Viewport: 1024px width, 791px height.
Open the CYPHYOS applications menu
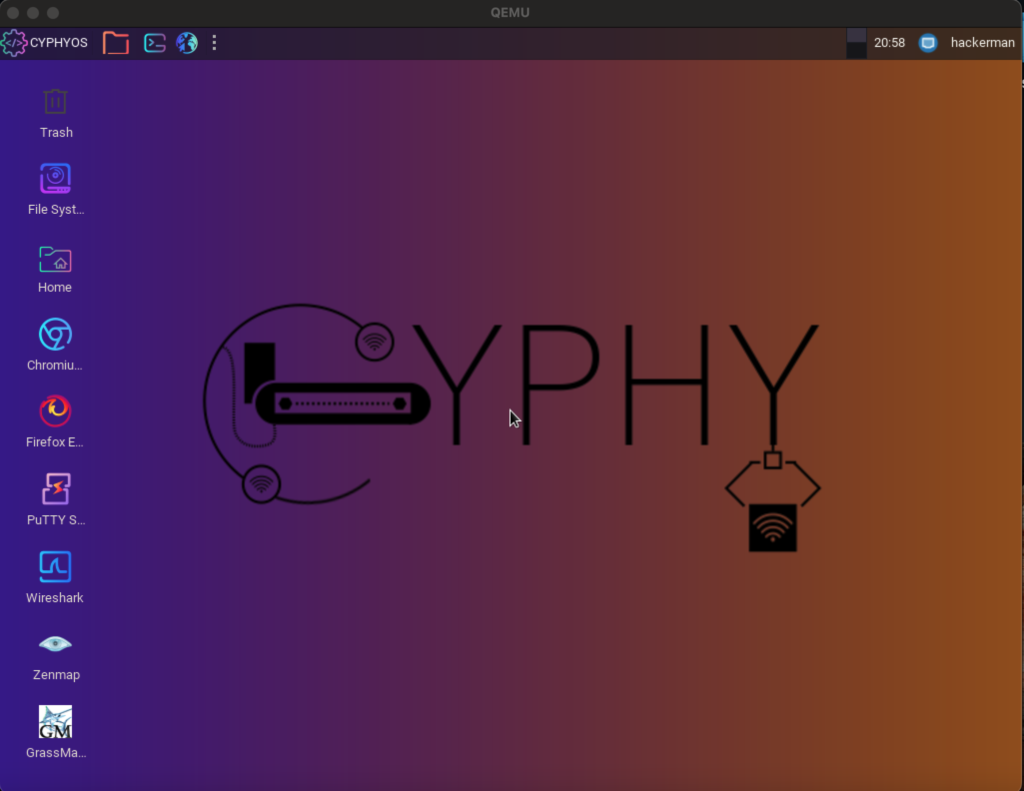[44, 43]
